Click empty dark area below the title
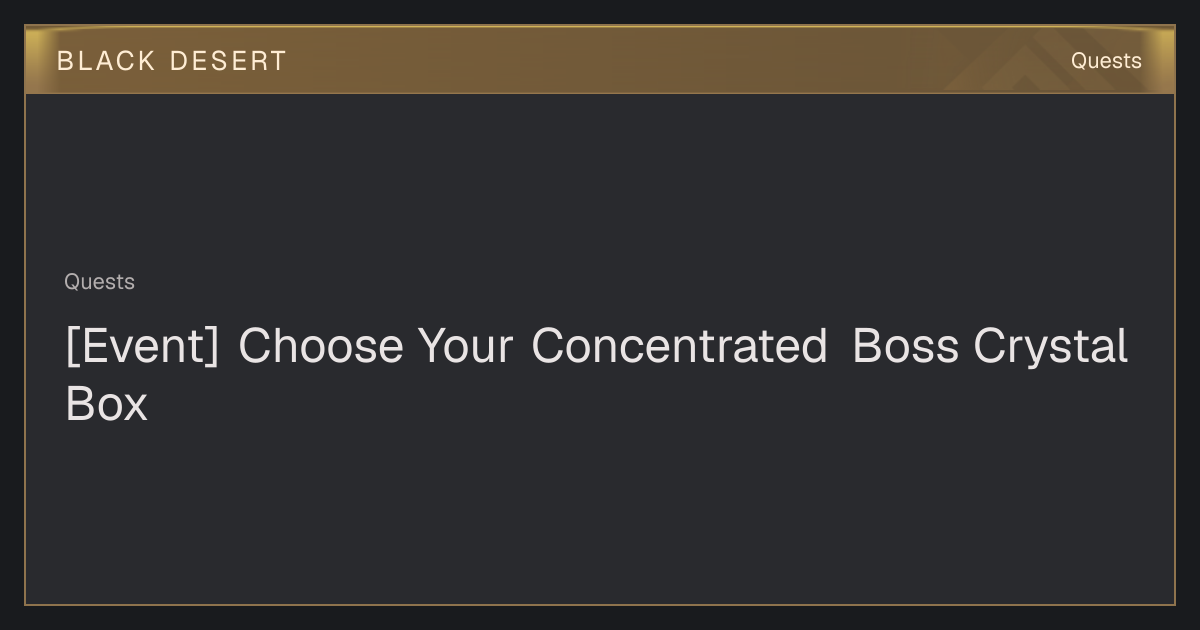The width and height of the screenshot is (1200, 630). (x=600, y=510)
